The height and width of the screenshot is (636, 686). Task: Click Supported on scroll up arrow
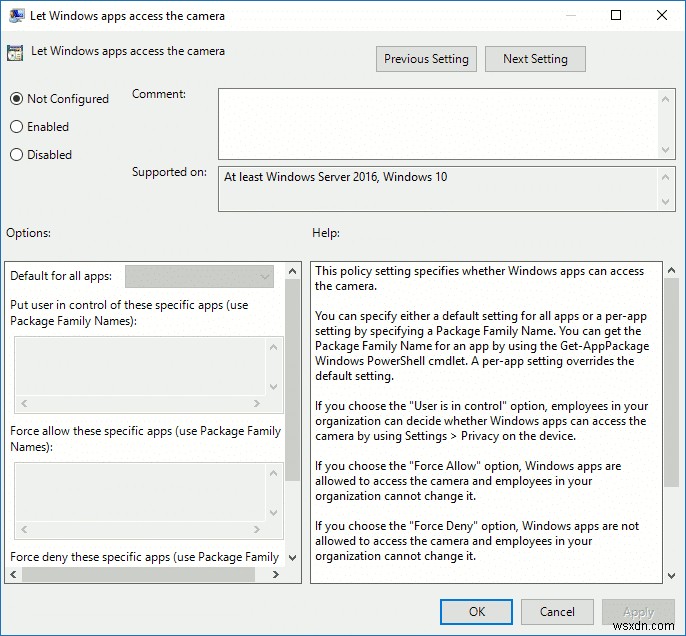click(x=665, y=177)
